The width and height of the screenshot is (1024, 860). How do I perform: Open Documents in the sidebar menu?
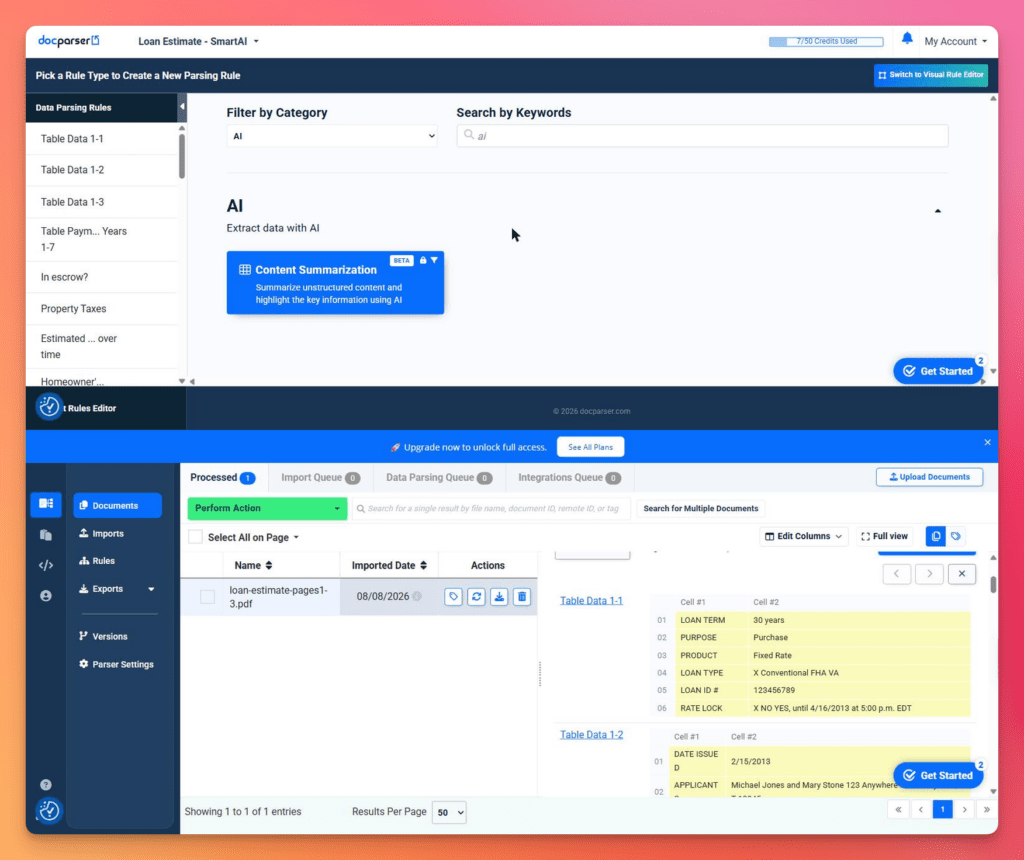[x=118, y=505]
